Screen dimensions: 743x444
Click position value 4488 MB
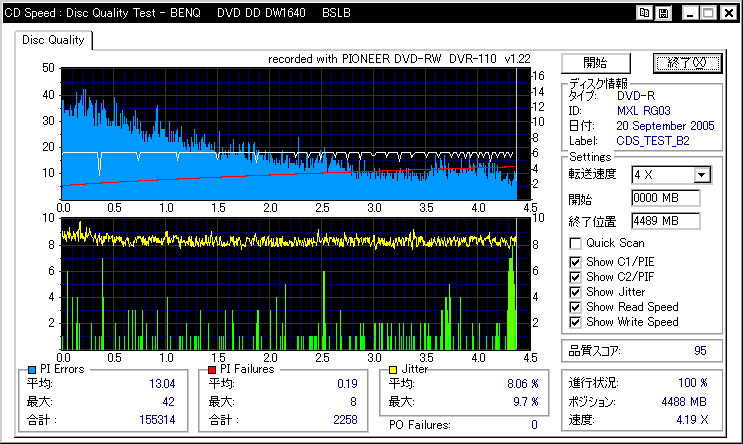[x=684, y=402]
